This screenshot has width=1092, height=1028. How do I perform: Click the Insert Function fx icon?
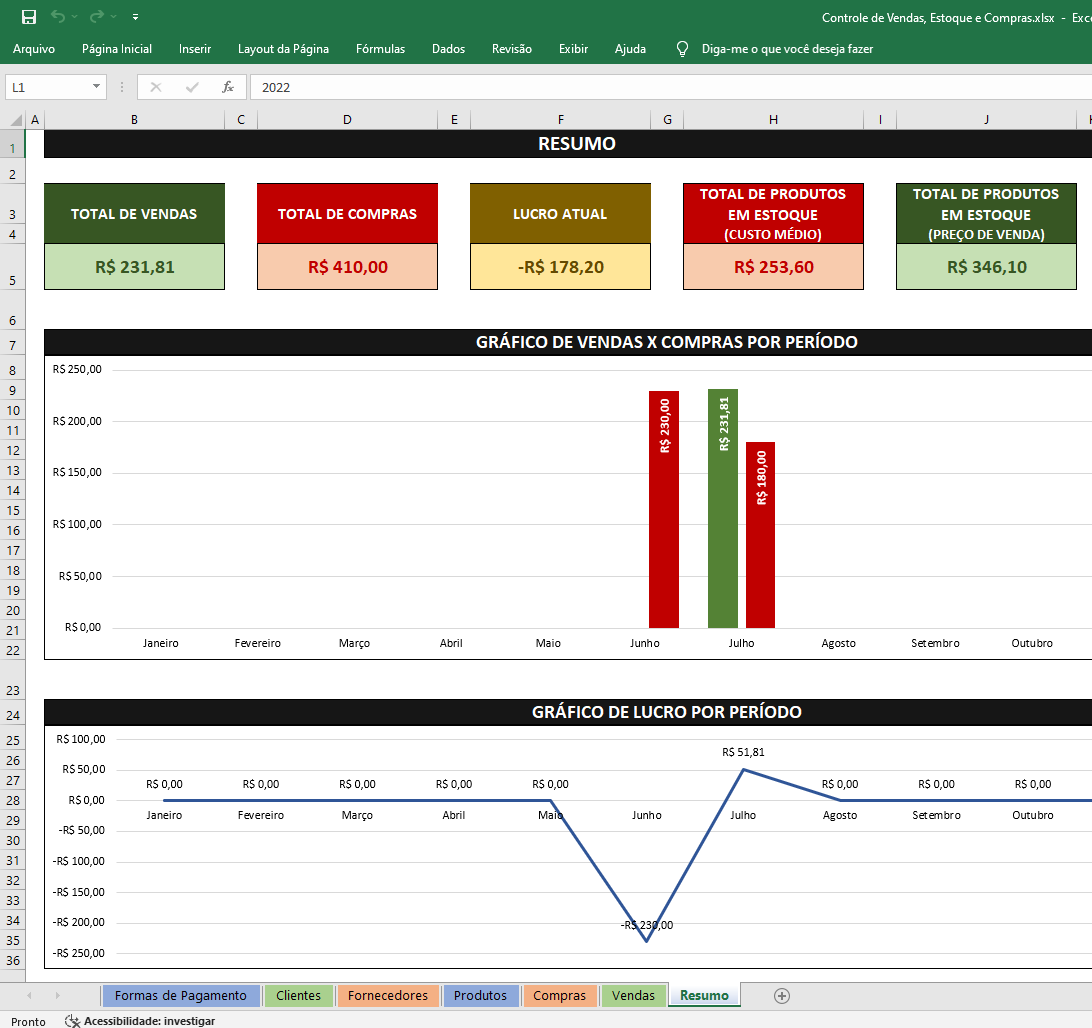pos(228,87)
